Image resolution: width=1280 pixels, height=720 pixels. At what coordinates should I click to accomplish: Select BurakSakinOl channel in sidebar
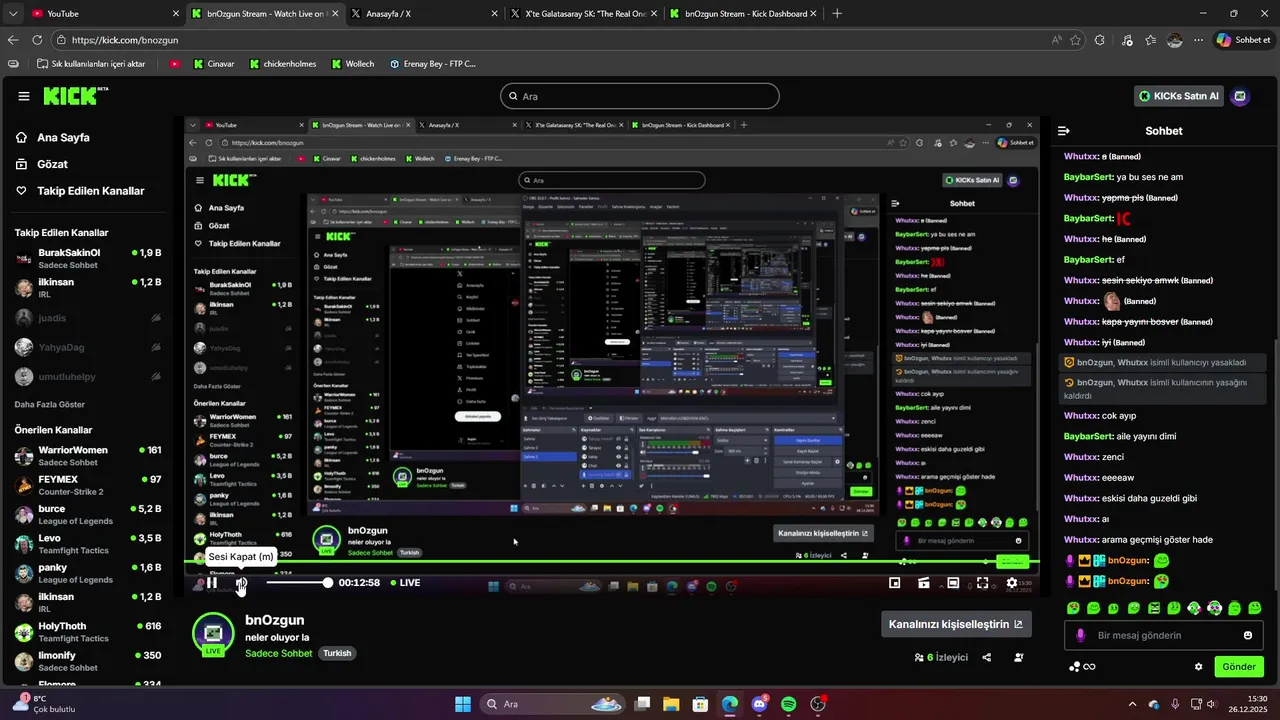88,258
